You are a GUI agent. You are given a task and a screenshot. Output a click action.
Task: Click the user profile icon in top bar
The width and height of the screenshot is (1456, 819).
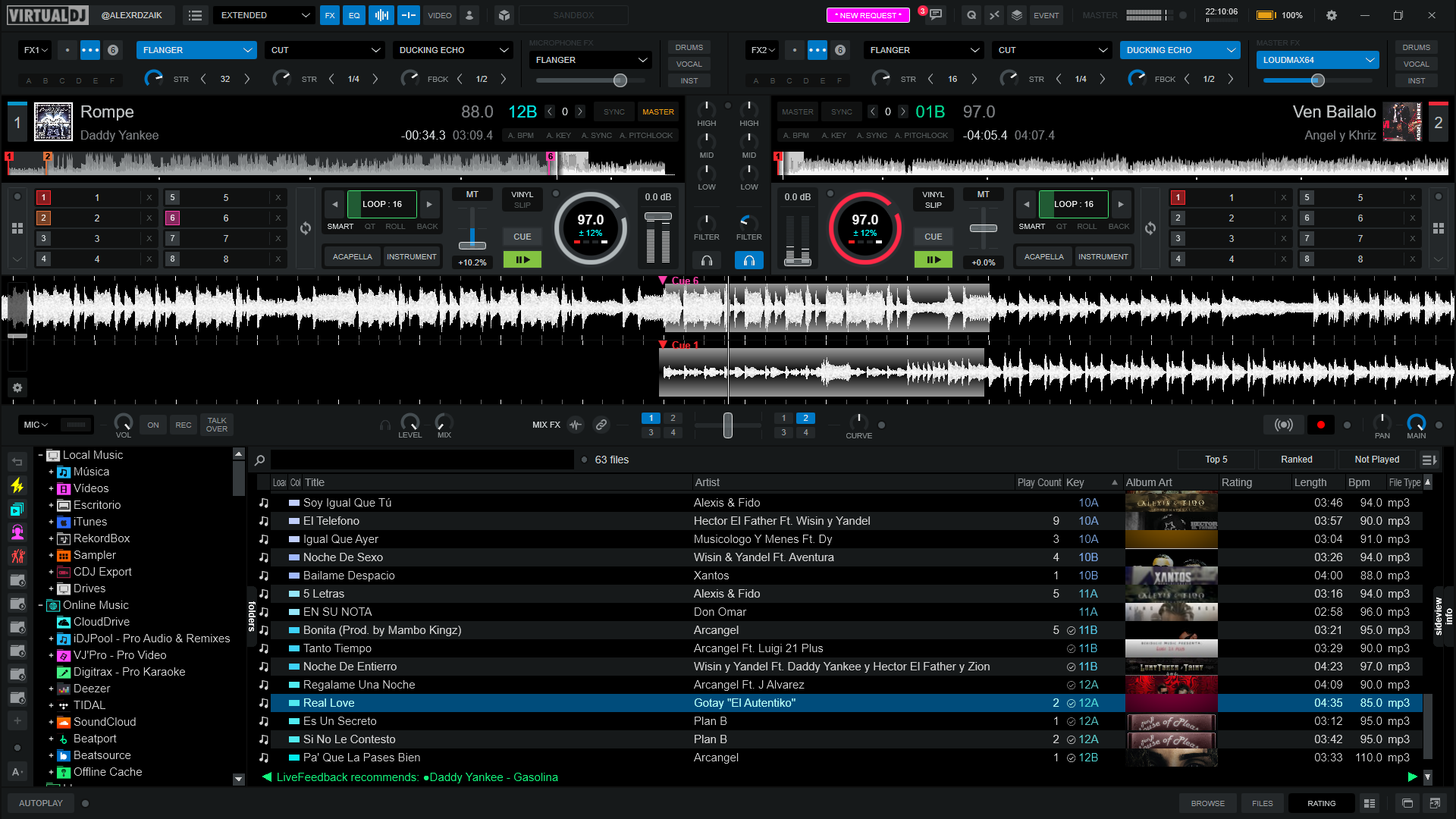(469, 15)
